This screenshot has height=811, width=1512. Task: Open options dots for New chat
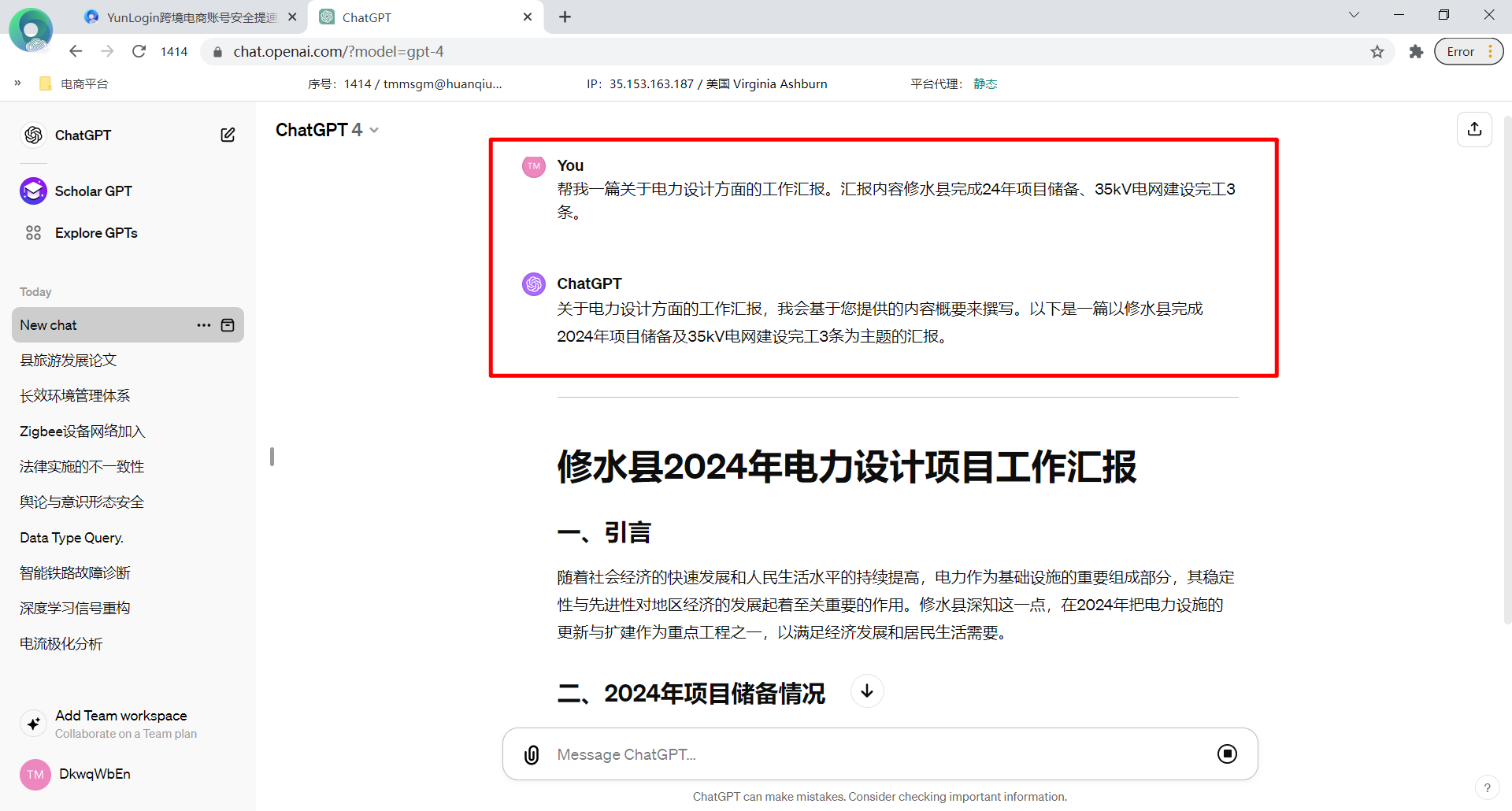tap(204, 325)
